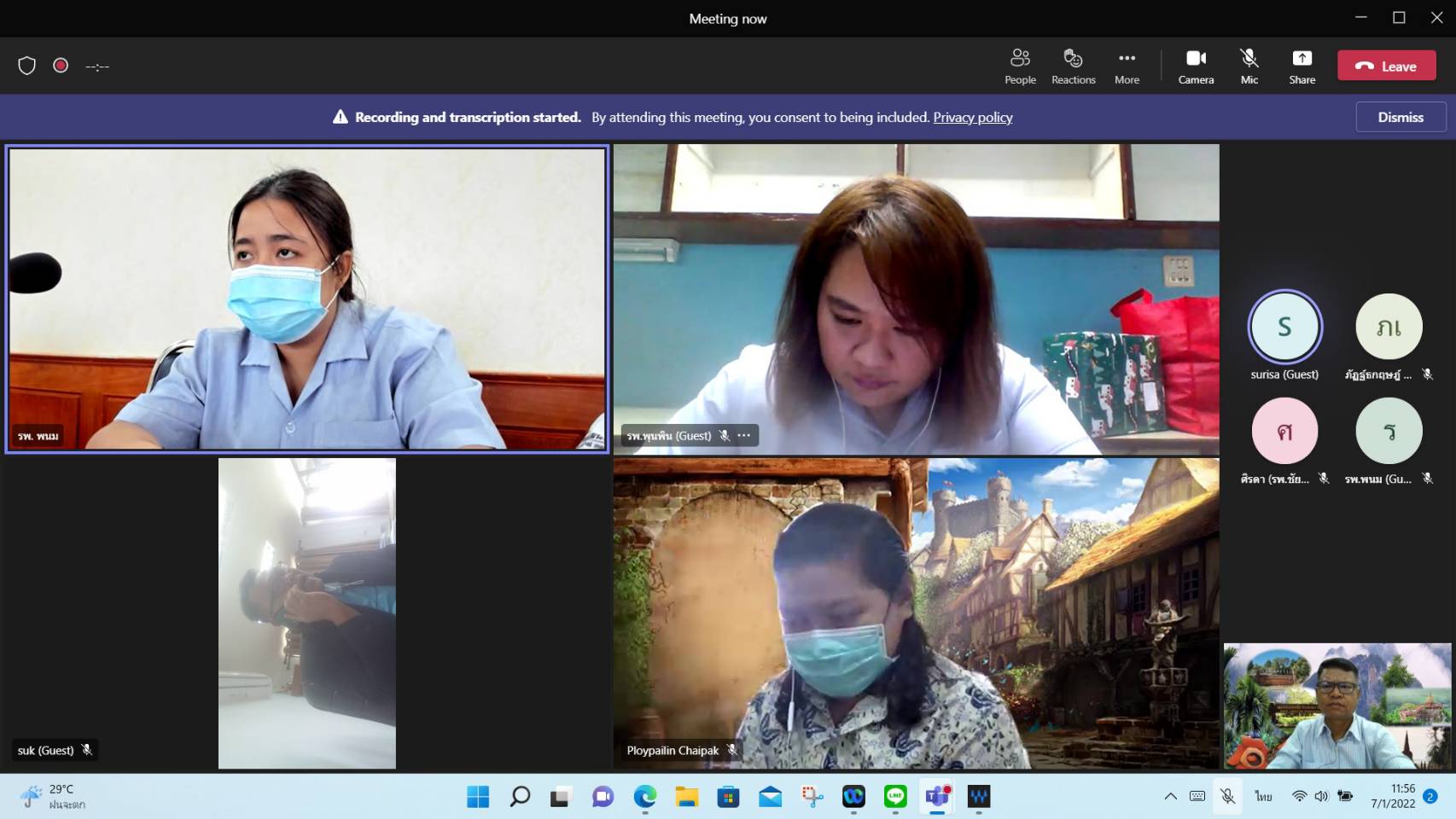
Task: Click the muted microphone tray icon
Action: 1227,796
